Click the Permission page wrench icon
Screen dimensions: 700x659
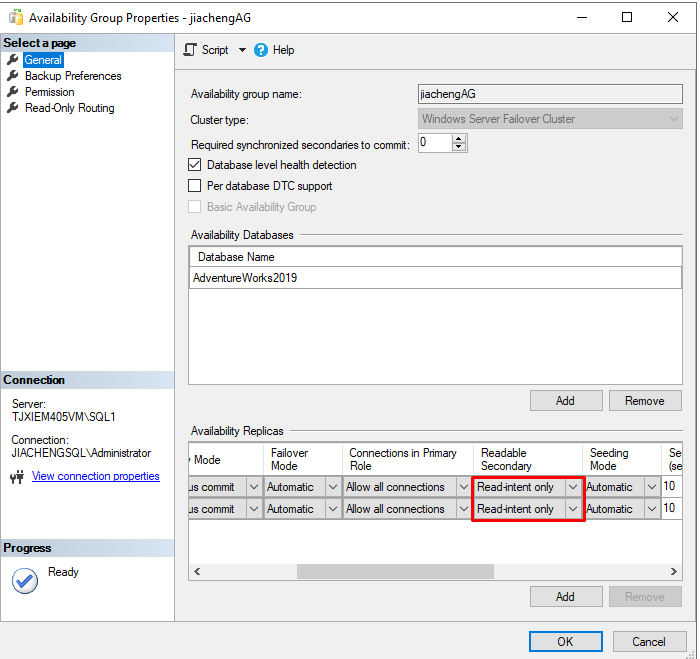pyautogui.click(x=13, y=92)
